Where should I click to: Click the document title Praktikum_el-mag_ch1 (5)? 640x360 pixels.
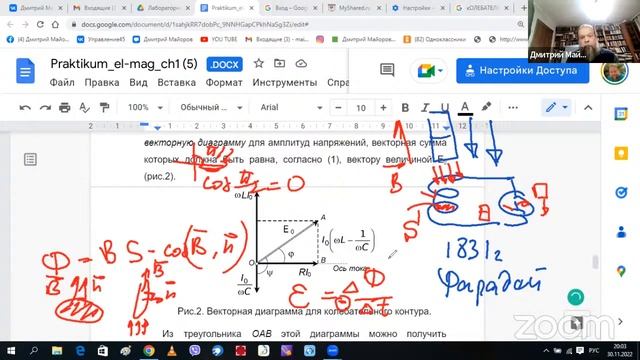124,64
